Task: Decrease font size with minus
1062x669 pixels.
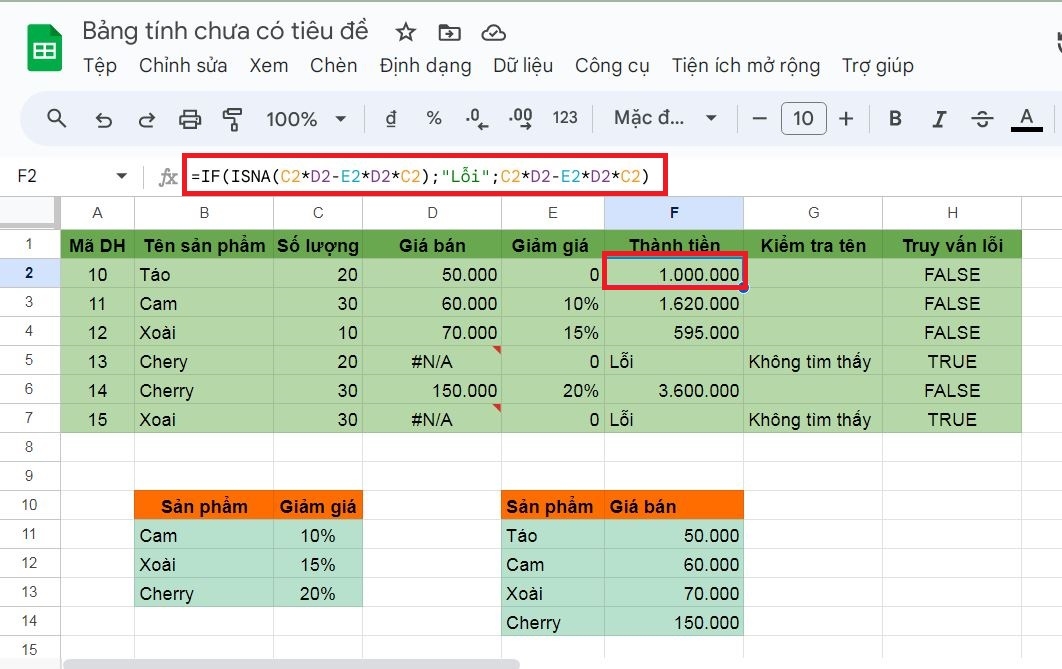Action: pos(759,119)
